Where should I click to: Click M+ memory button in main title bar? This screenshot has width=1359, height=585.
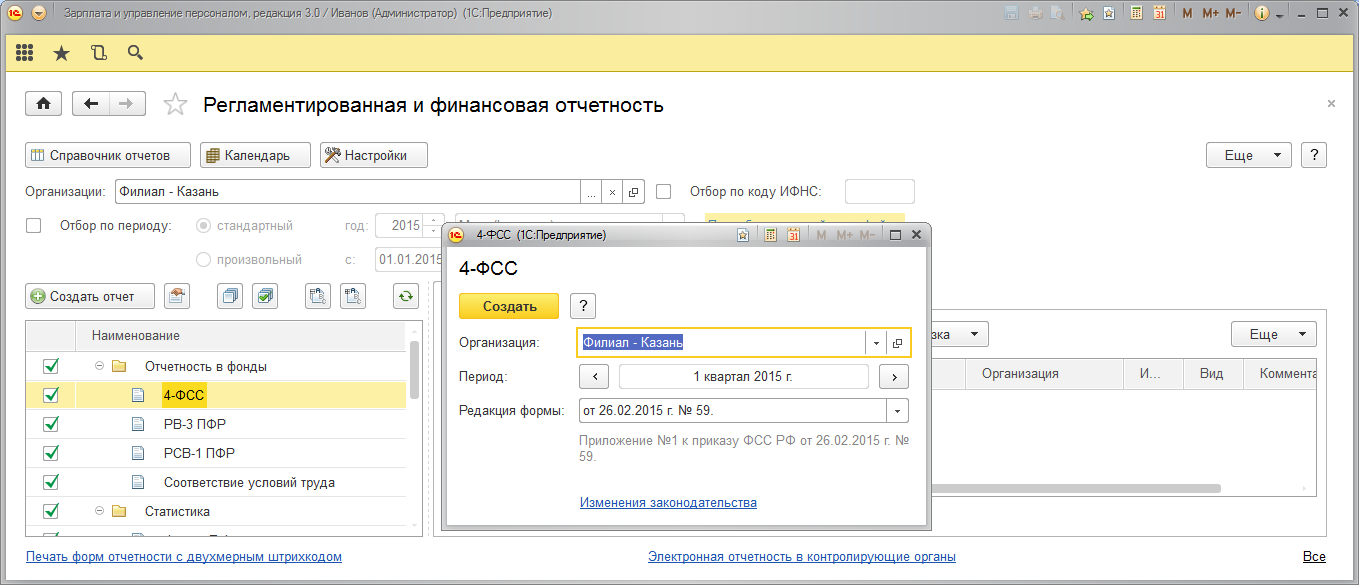[x=1210, y=13]
